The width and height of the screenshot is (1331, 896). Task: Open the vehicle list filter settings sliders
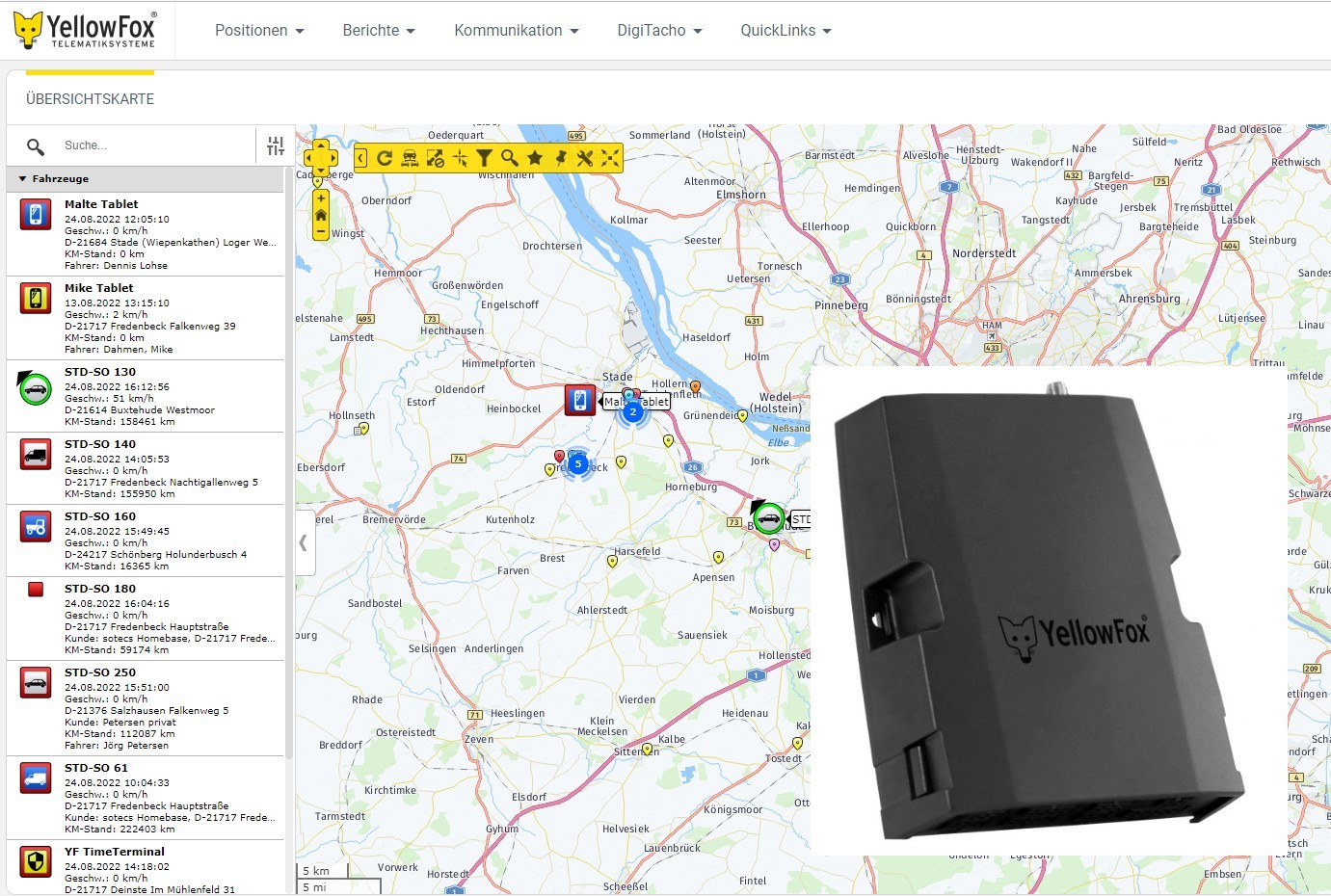(276, 145)
